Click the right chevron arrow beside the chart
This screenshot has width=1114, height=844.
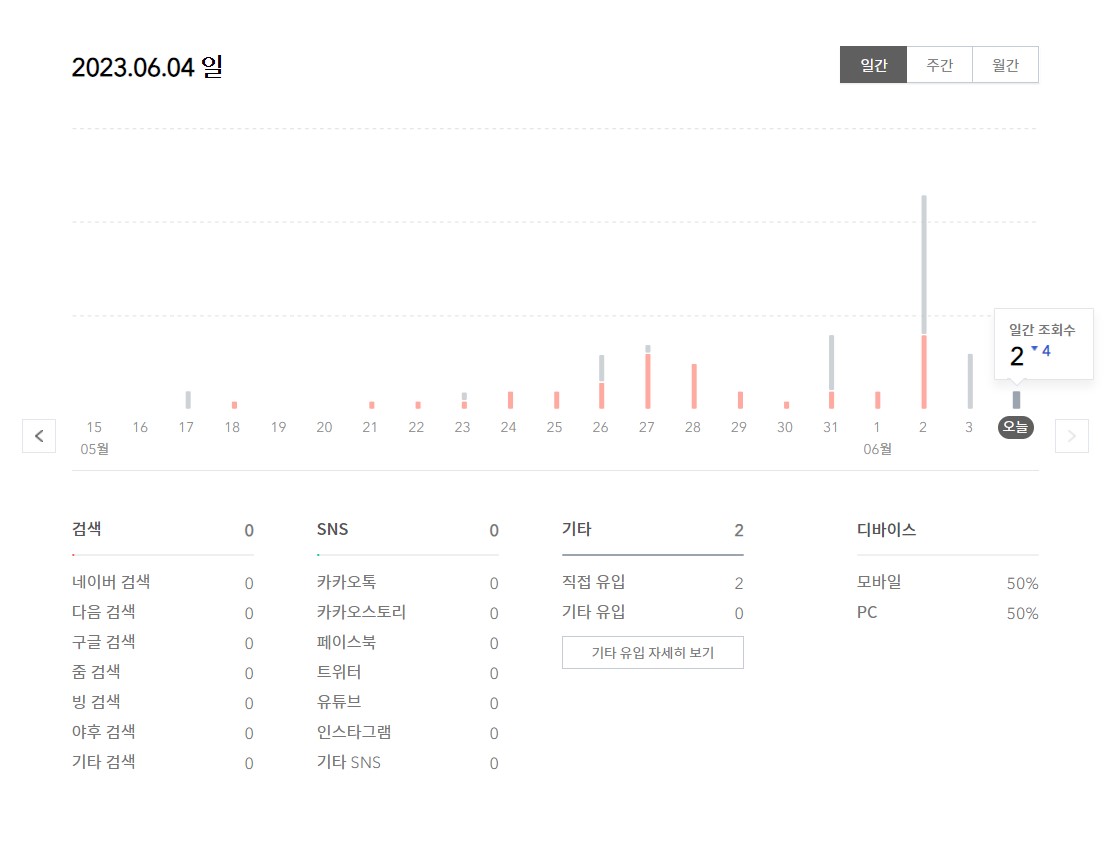click(1072, 436)
